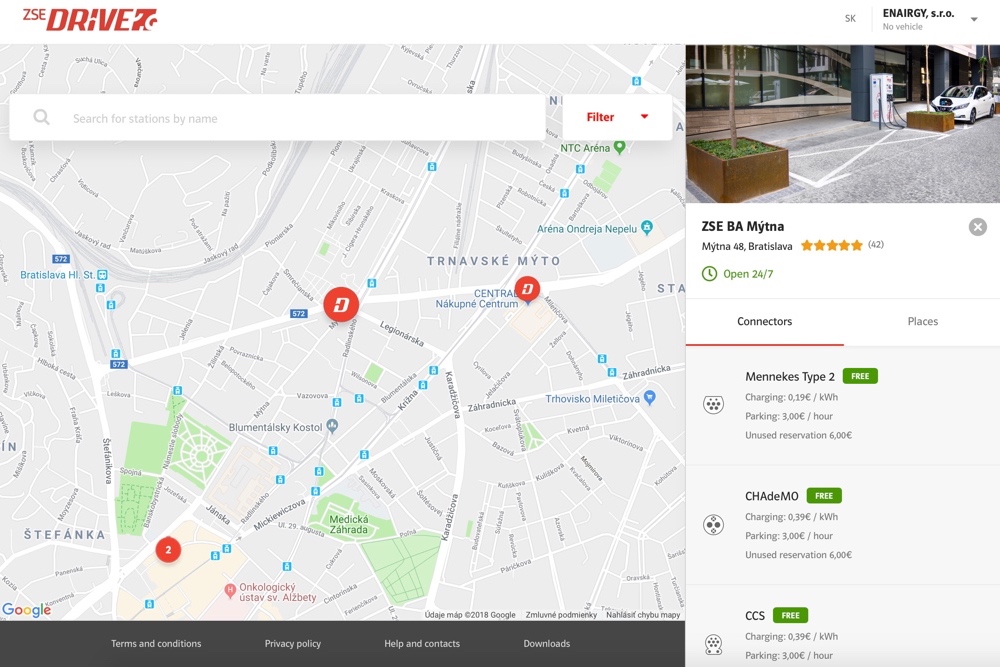Select the CCS connector name

tap(754, 616)
